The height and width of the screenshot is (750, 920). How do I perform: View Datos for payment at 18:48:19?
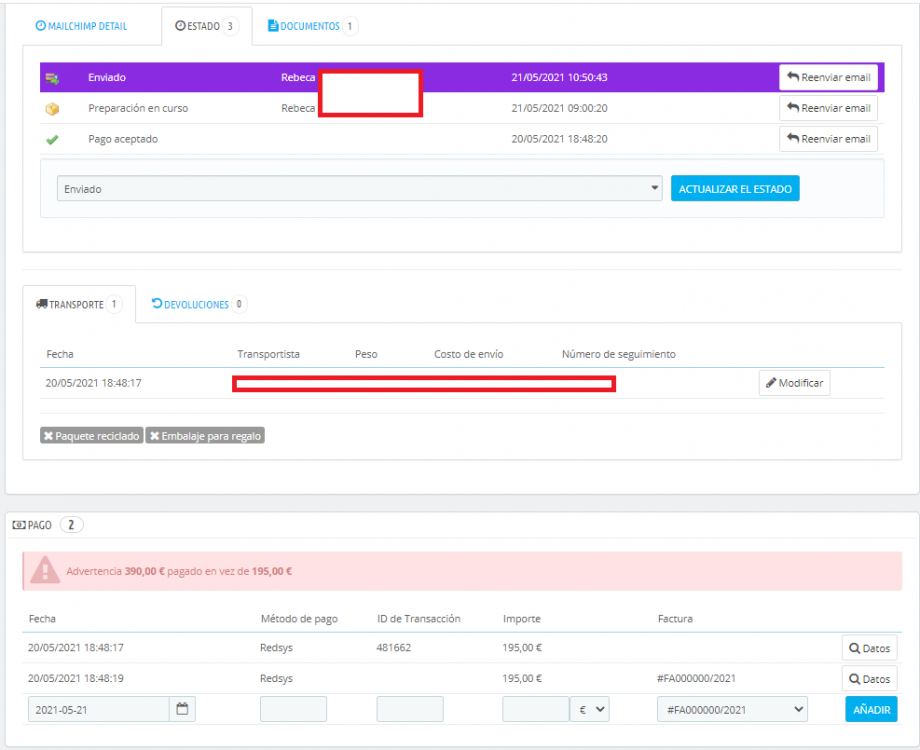click(x=869, y=678)
